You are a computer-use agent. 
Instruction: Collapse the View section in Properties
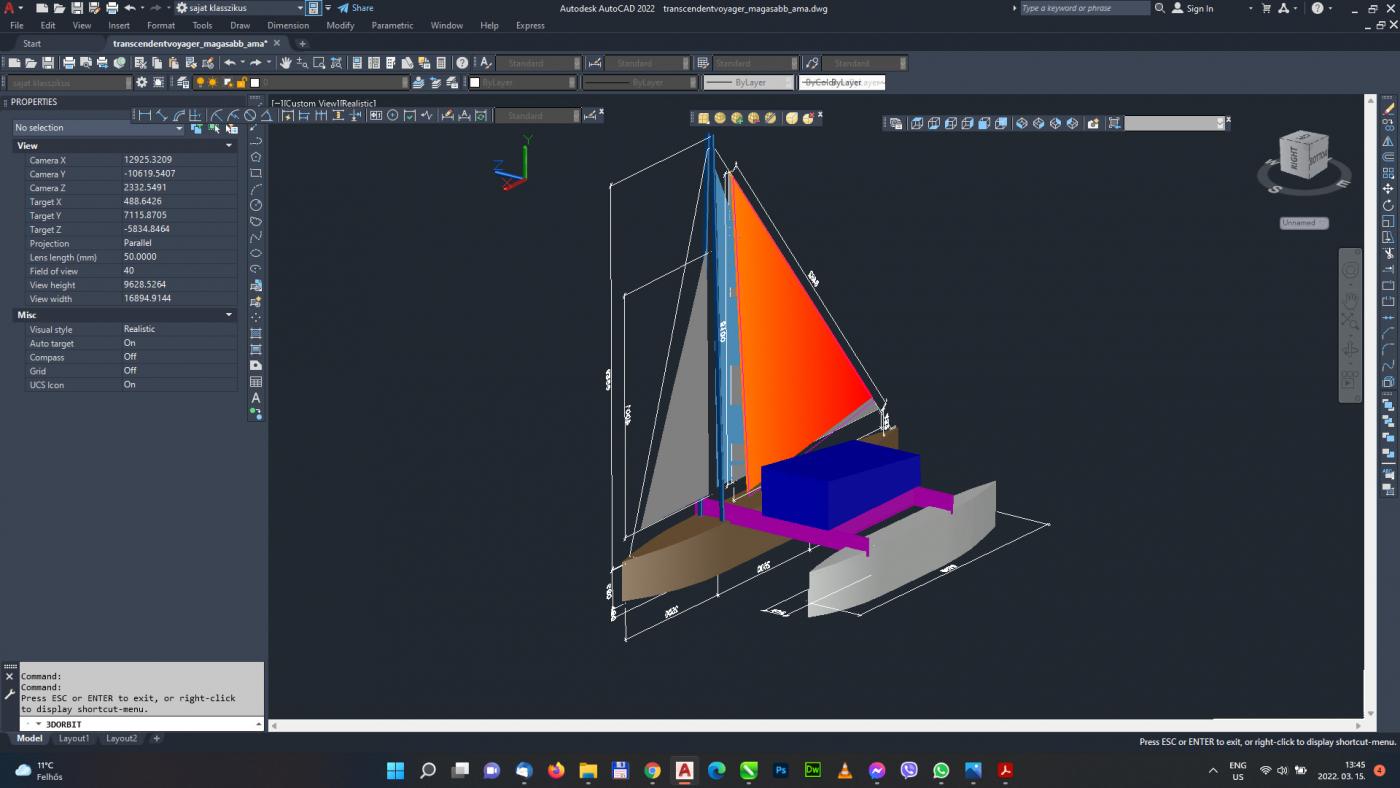228,146
